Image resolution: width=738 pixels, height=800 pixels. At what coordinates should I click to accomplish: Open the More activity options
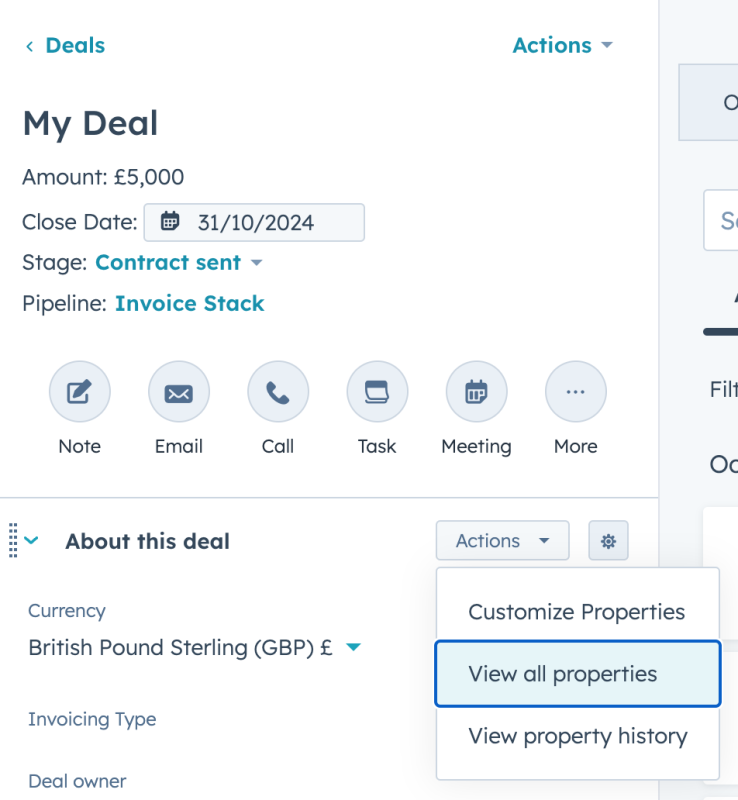point(575,391)
